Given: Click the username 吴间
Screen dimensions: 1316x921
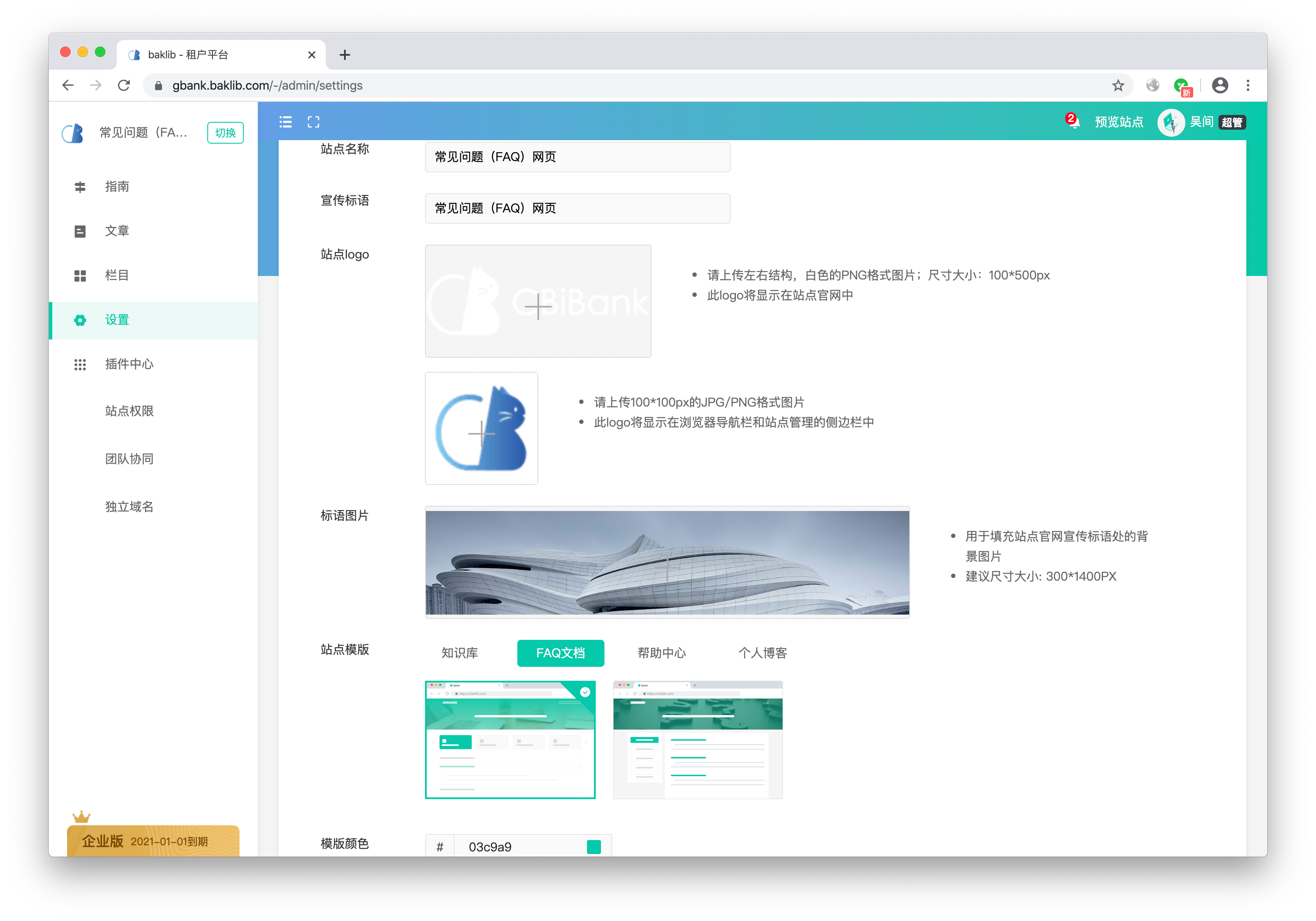Looking at the screenshot, I should tap(1201, 122).
